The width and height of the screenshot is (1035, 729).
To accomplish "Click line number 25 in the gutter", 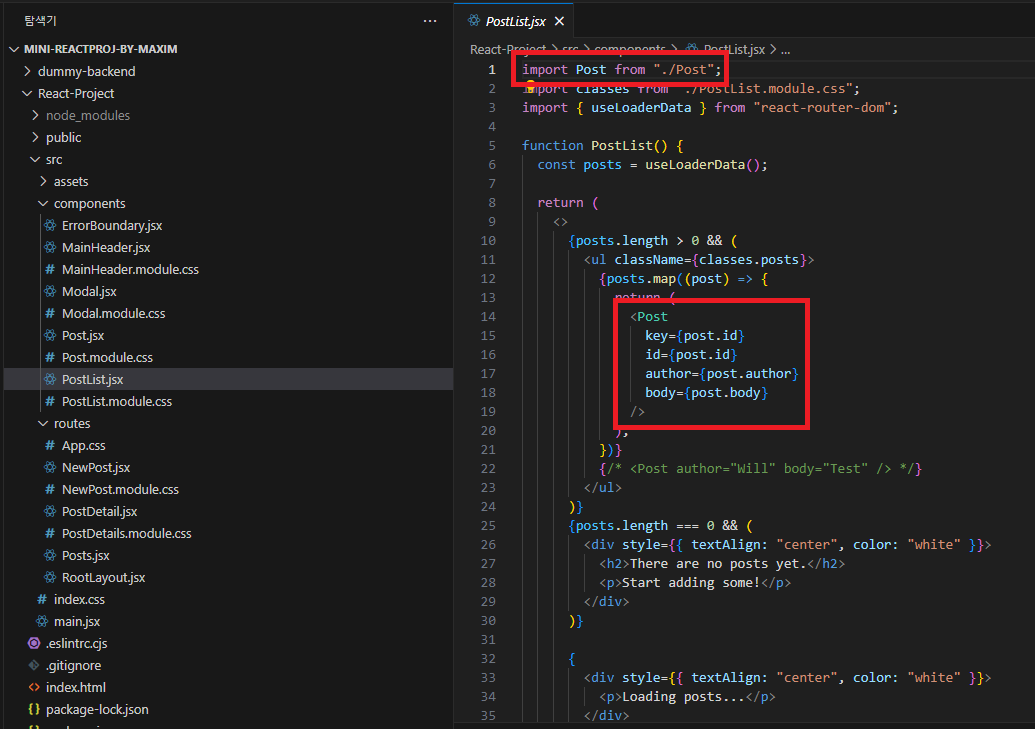I will [488, 526].
